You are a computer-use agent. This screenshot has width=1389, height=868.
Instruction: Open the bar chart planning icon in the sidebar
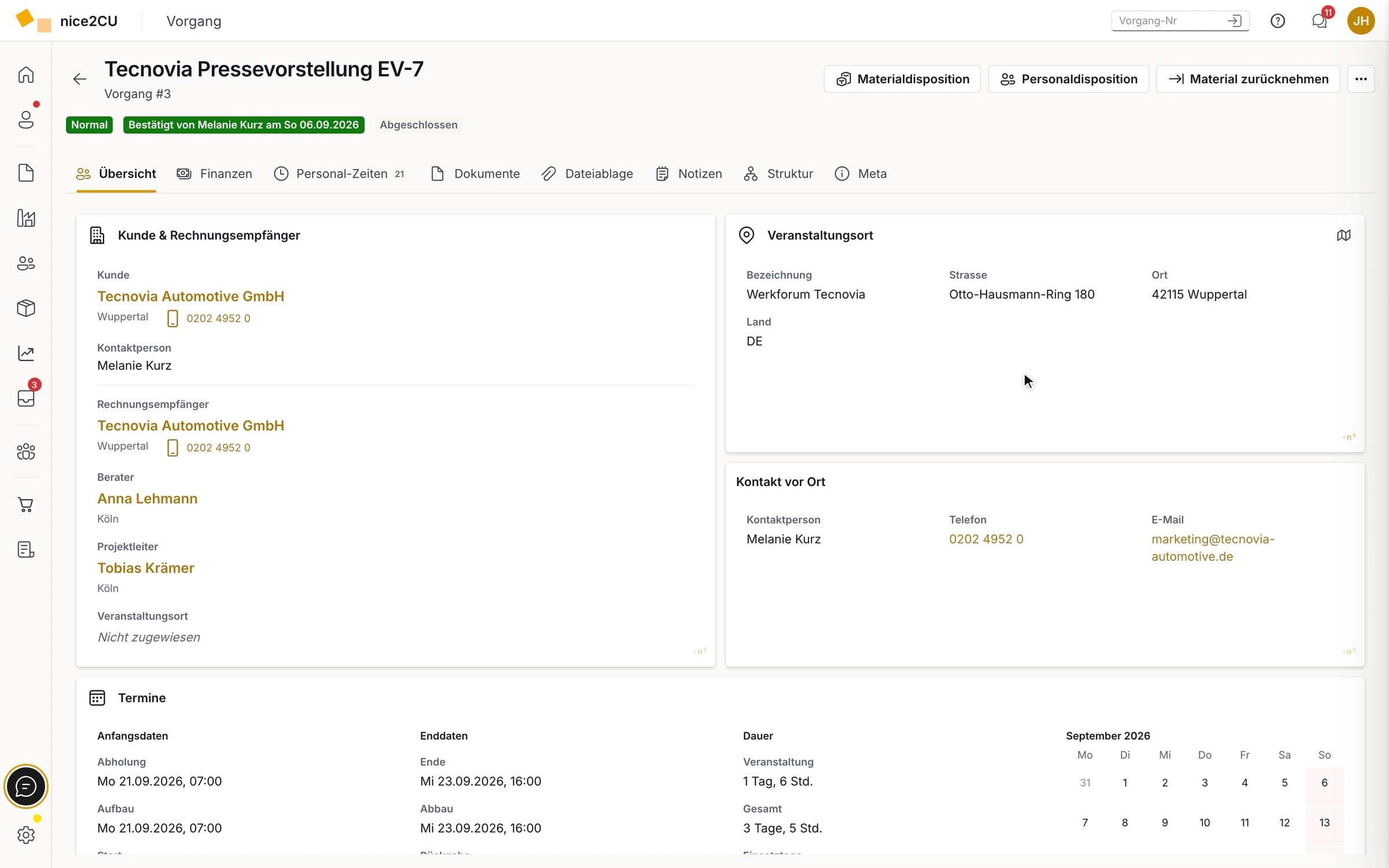coord(26,218)
